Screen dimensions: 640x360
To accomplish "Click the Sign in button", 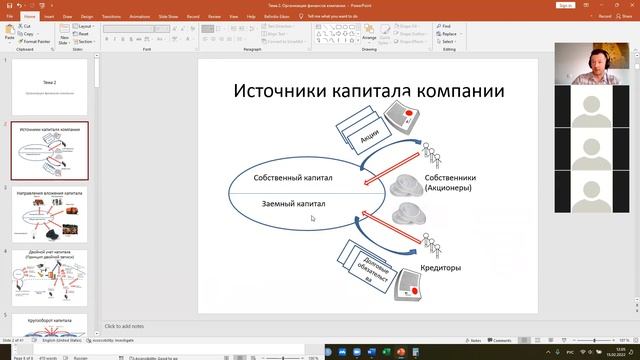I will pyautogui.click(x=565, y=6).
